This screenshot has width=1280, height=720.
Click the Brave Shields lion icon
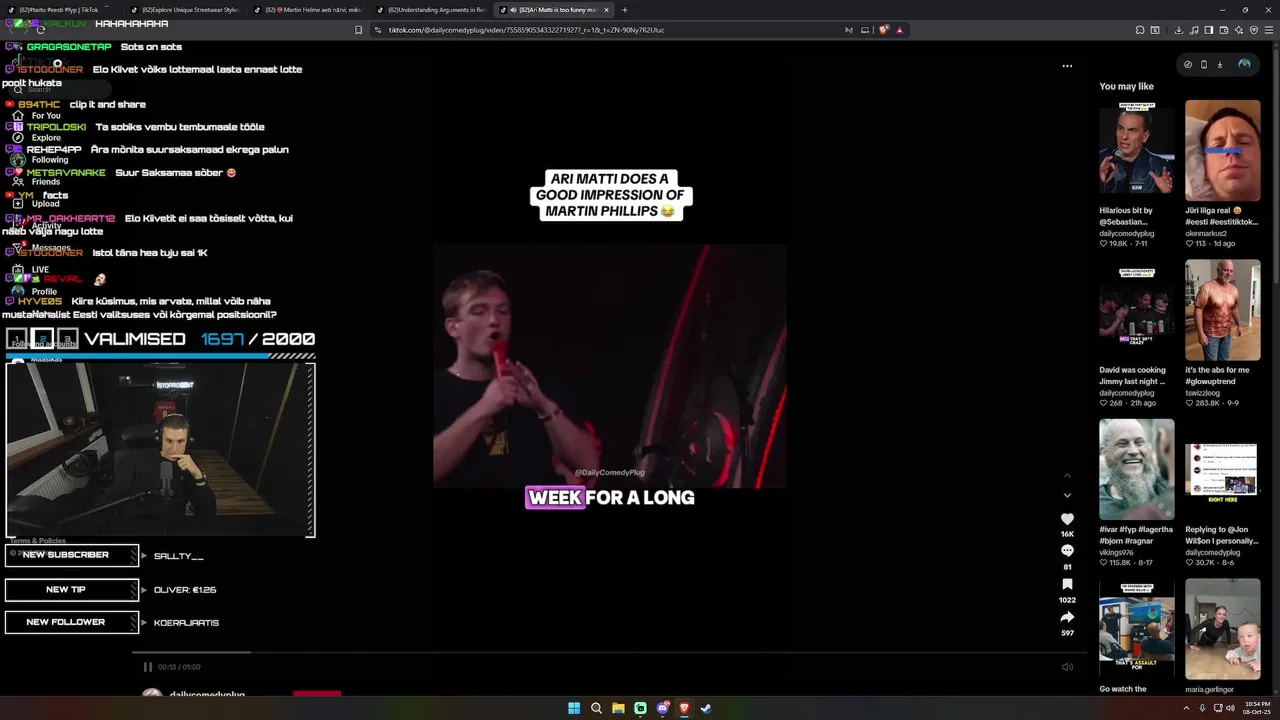pyautogui.click(x=884, y=30)
